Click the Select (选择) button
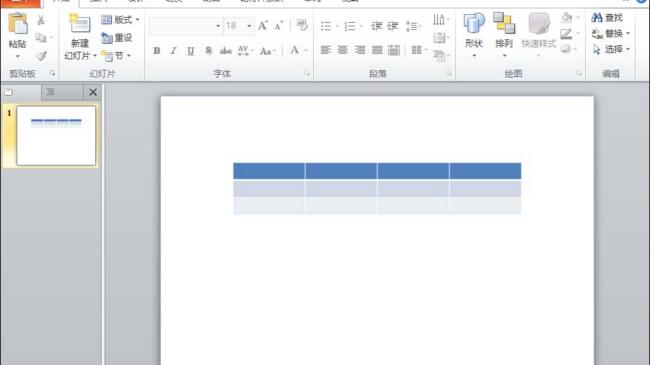 611,49
